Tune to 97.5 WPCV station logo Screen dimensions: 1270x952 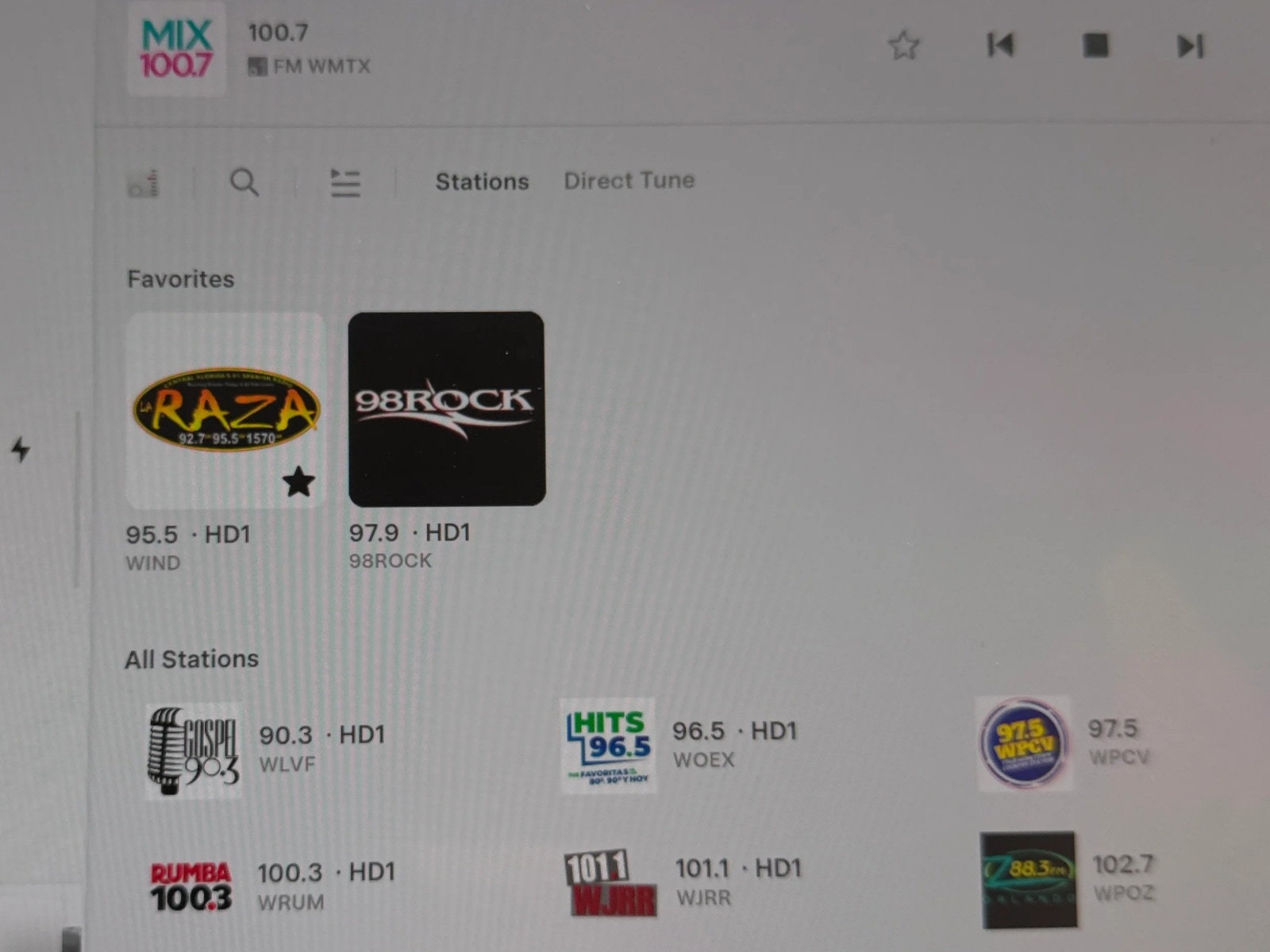coord(1024,743)
